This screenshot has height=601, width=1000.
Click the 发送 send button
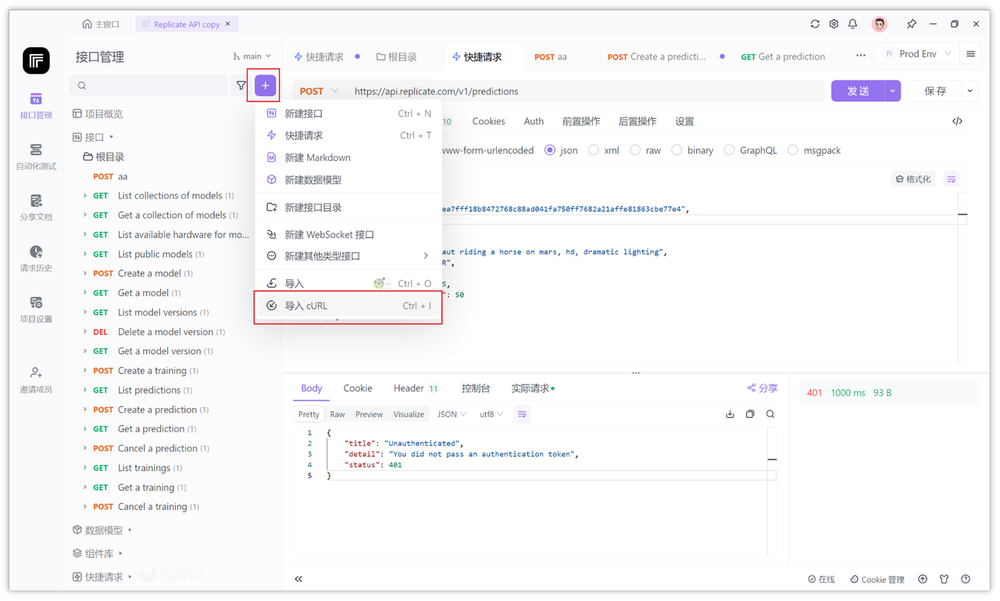pyautogui.click(x=857, y=90)
